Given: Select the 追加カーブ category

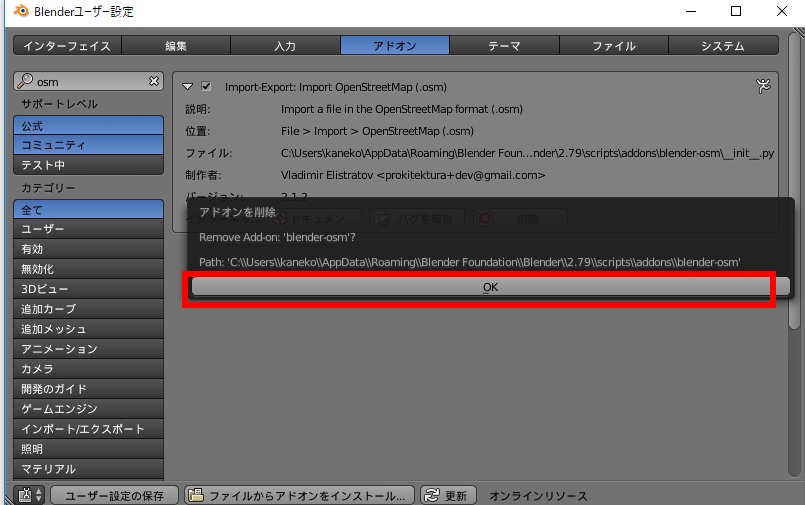Looking at the screenshot, I should click(x=88, y=309).
